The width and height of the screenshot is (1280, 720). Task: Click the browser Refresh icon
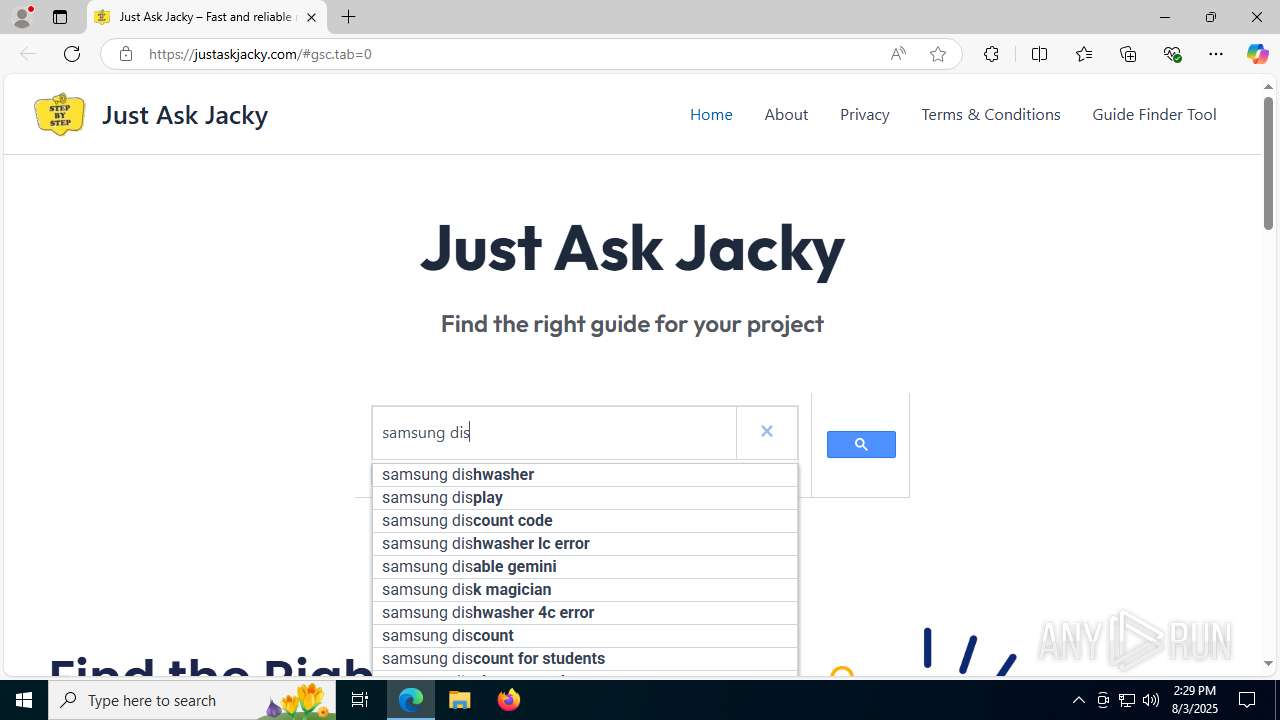(72, 54)
